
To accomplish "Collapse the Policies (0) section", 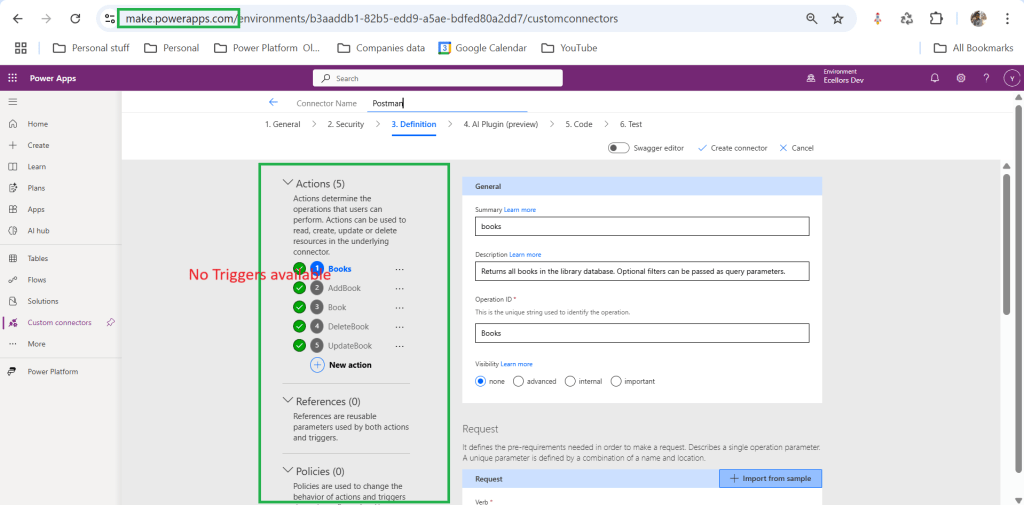I will (x=288, y=471).
